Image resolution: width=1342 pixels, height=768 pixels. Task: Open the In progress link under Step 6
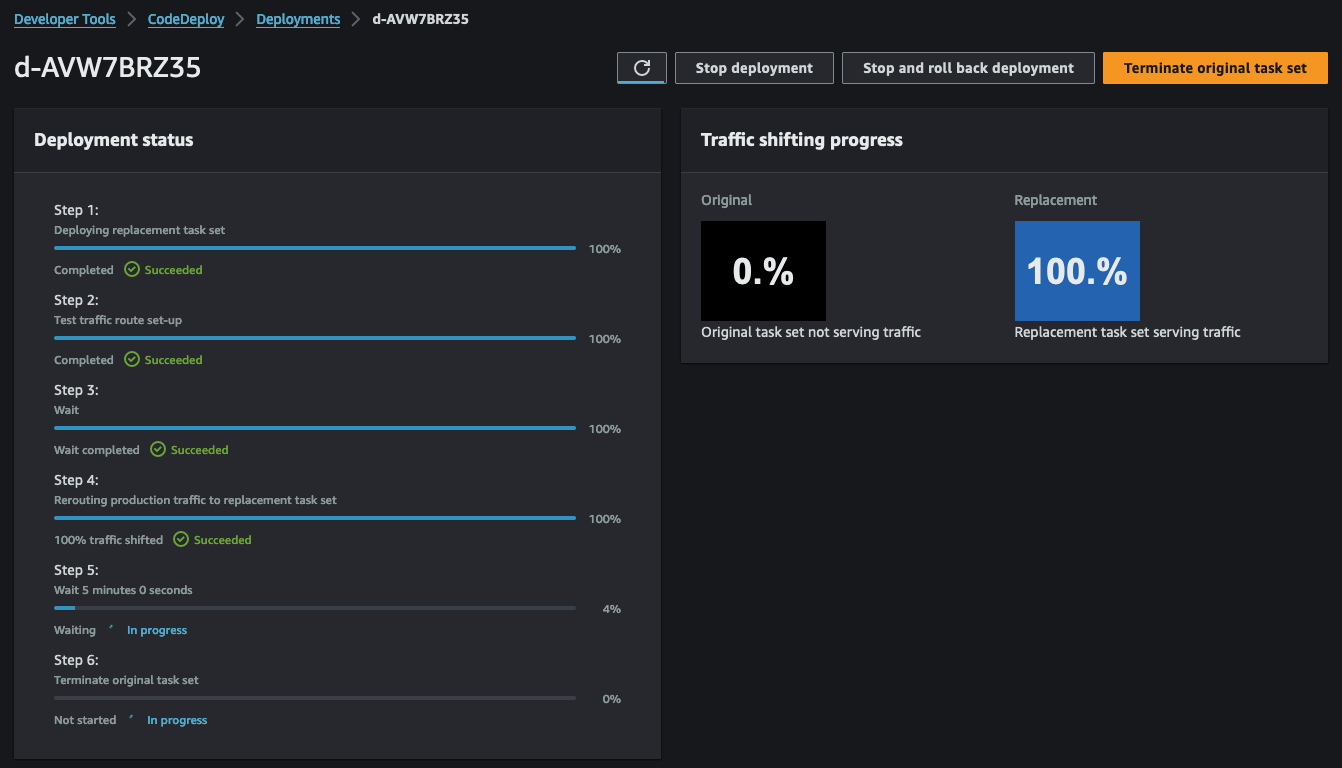[x=177, y=719]
